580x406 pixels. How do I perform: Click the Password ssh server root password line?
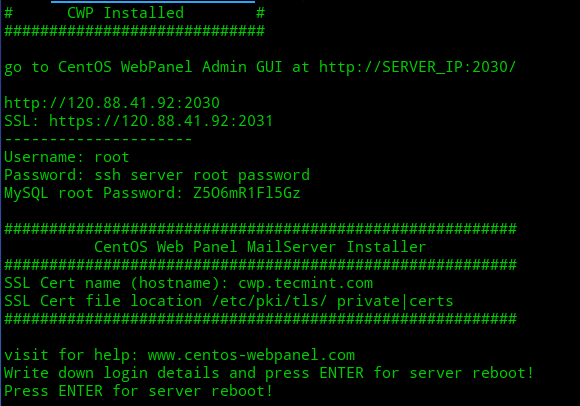point(157,175)
